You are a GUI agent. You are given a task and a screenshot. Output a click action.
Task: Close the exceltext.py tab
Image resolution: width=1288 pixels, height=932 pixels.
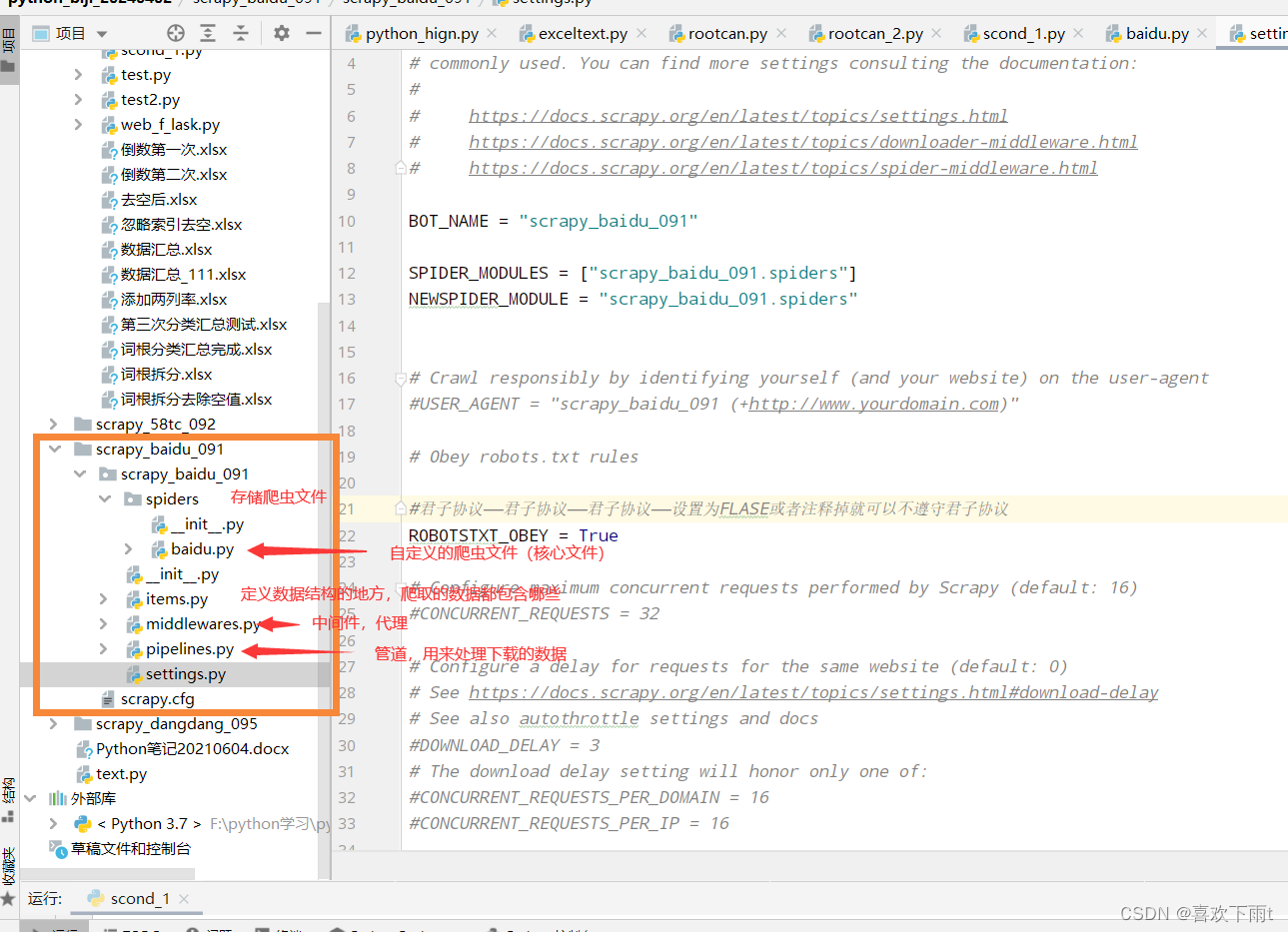642,33
